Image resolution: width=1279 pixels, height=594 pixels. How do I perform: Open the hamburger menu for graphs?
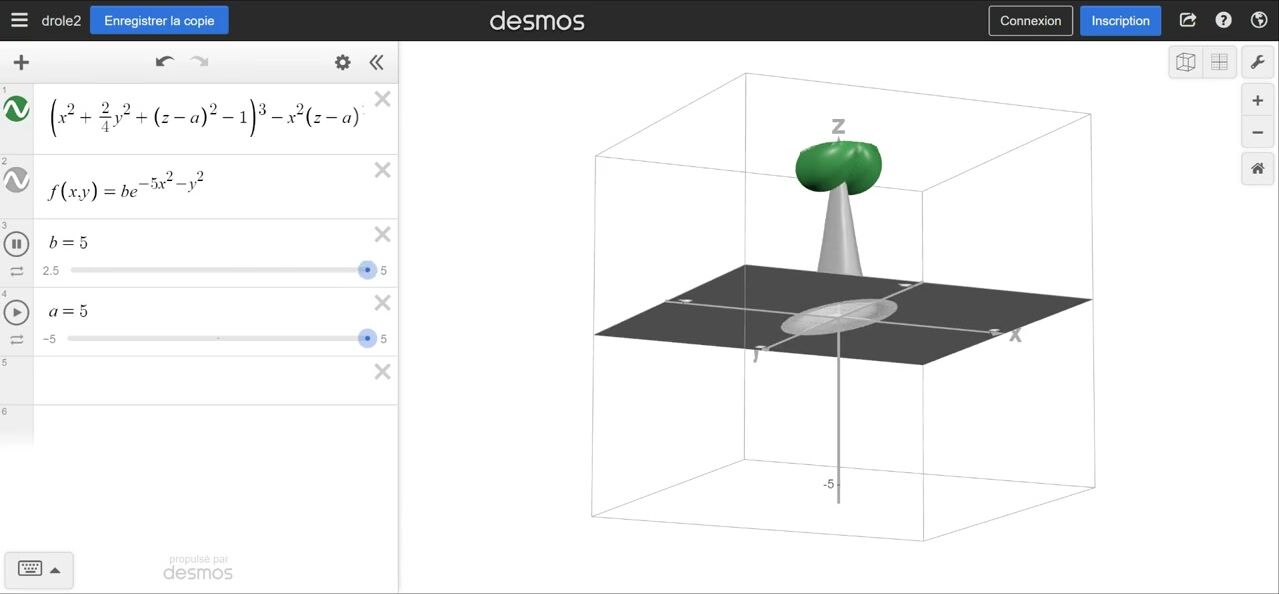click(x=19, y=20)
